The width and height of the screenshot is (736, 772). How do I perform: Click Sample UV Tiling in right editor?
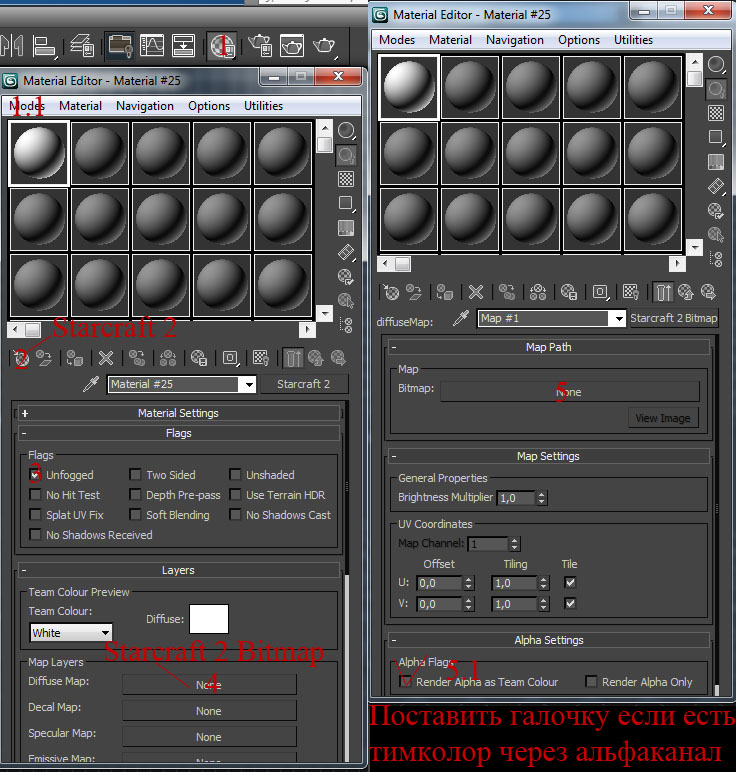[716, 137]
